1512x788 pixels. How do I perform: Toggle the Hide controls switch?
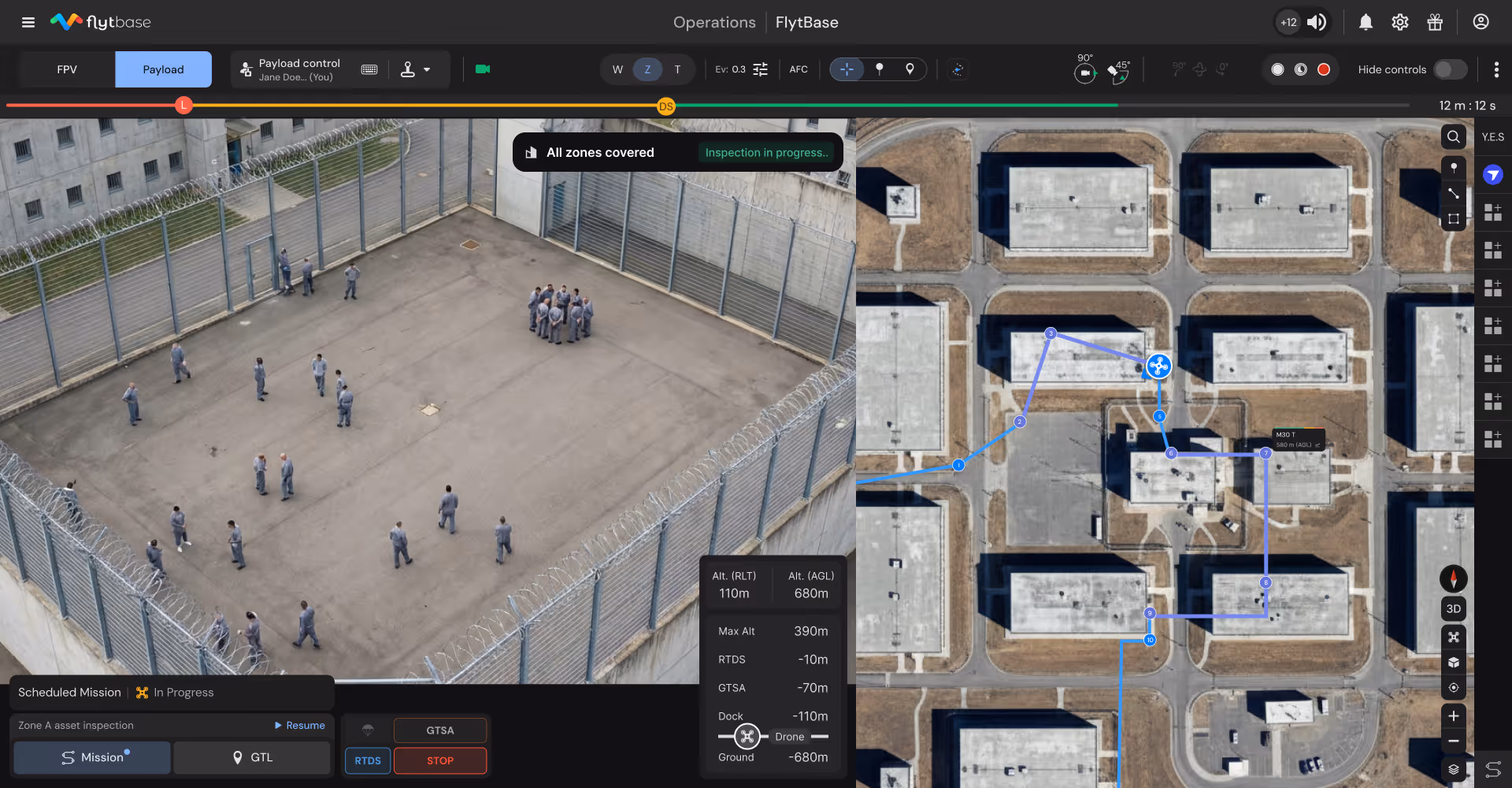click(x=1450, y=69)
